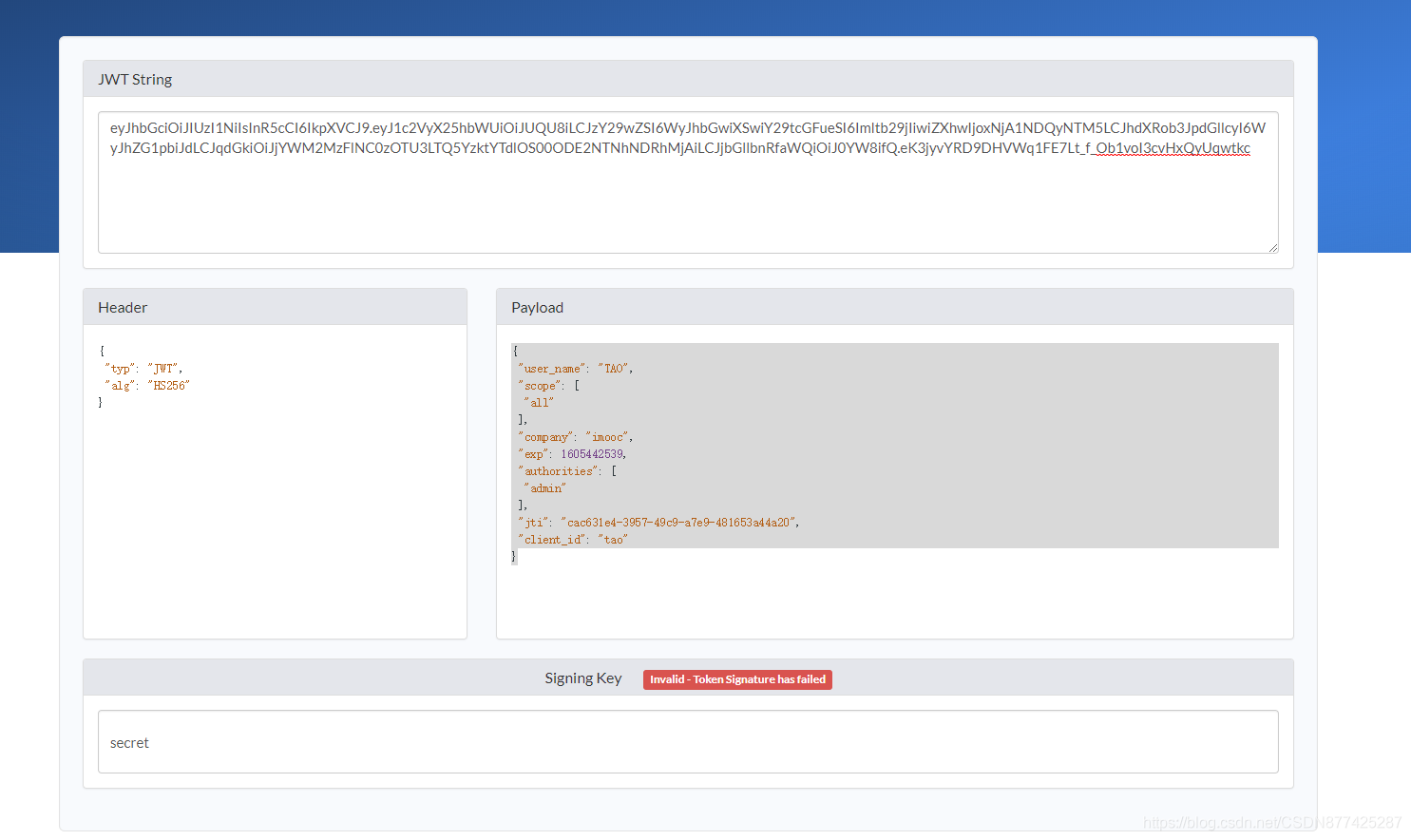Click the first line of the JWT token text

tap(688, 127)
